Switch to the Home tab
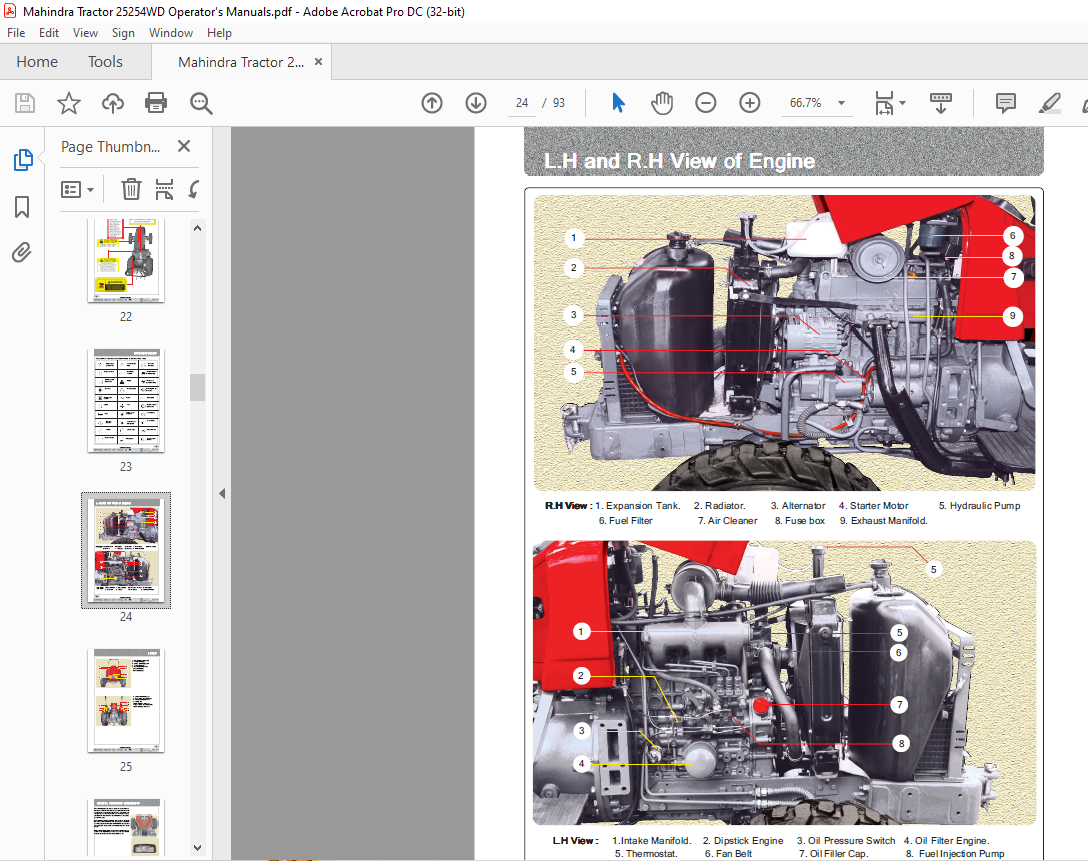 37,62
